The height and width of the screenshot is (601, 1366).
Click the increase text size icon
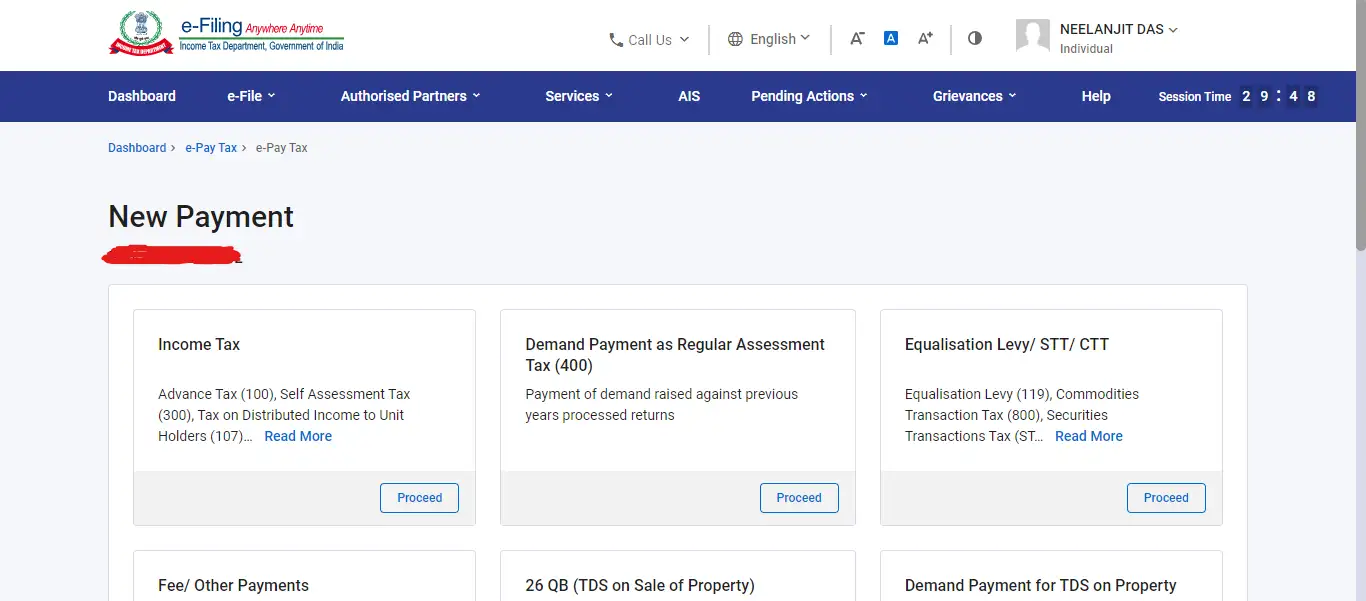coord(924,38)
